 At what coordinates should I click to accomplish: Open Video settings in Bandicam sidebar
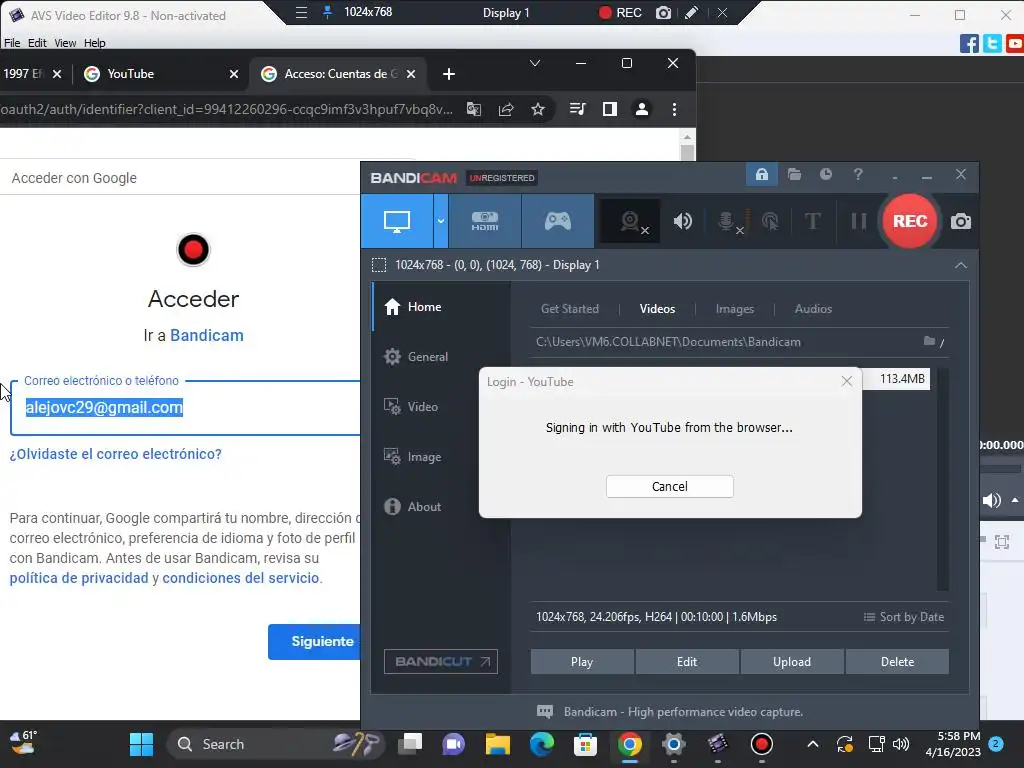pyautogui.click(x=411, y=407)
